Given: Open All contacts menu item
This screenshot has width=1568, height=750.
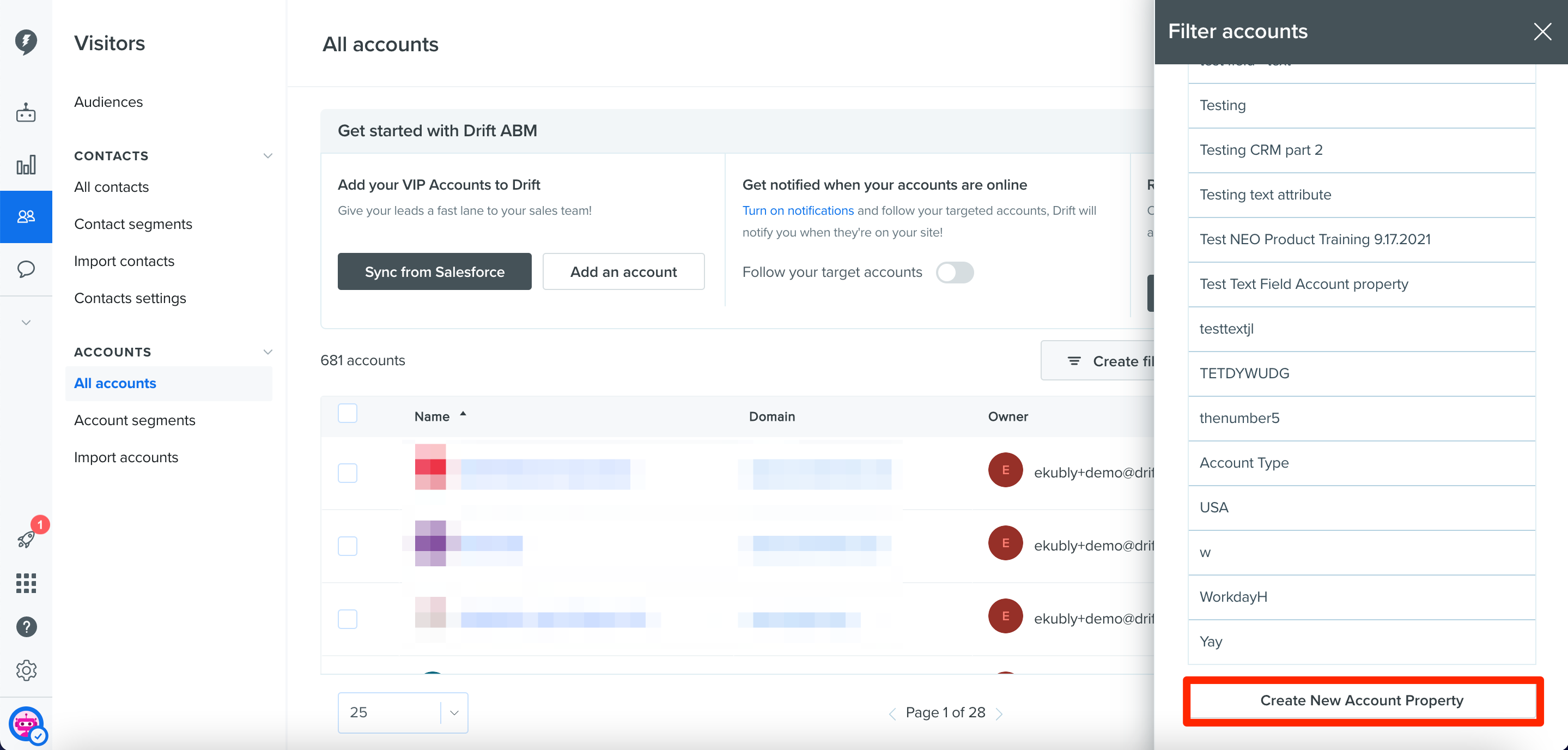Looking at the screenshot, I should click(x=111, y=187).
